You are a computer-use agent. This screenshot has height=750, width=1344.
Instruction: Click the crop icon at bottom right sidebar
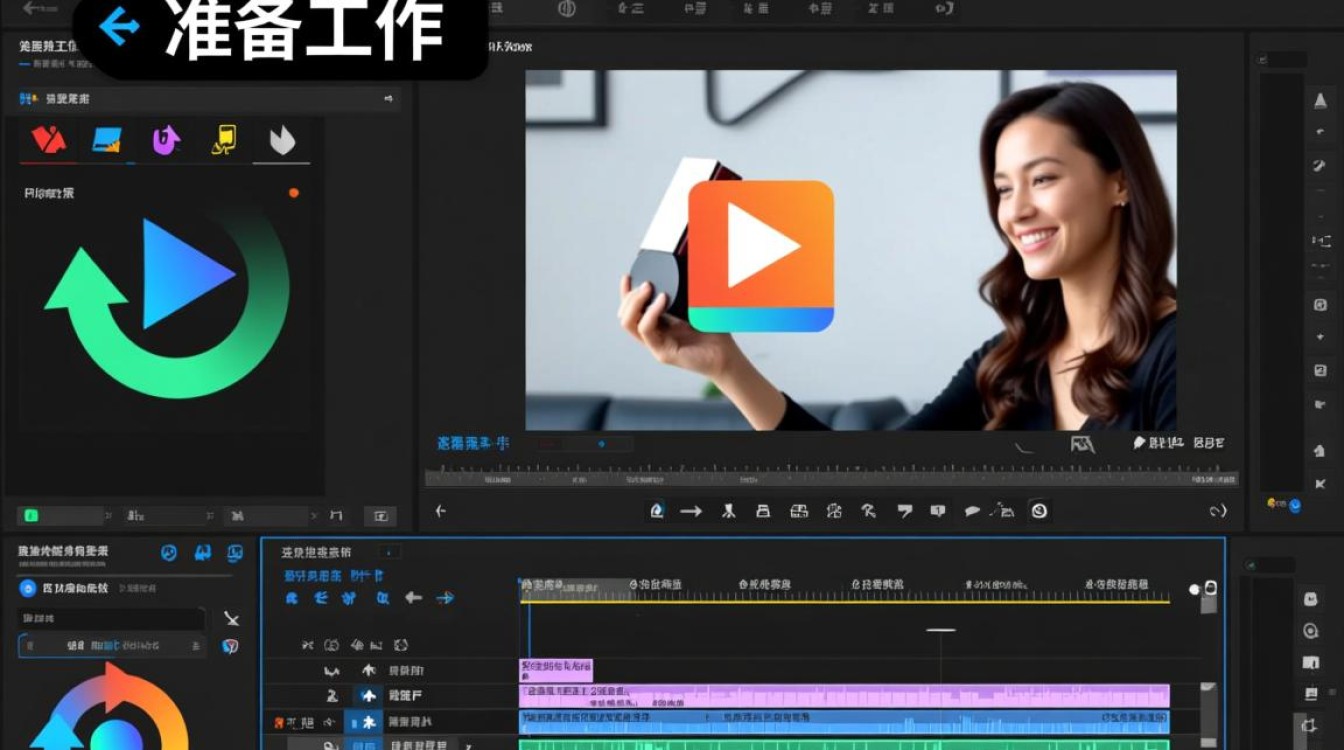[x=1311, y=725]
